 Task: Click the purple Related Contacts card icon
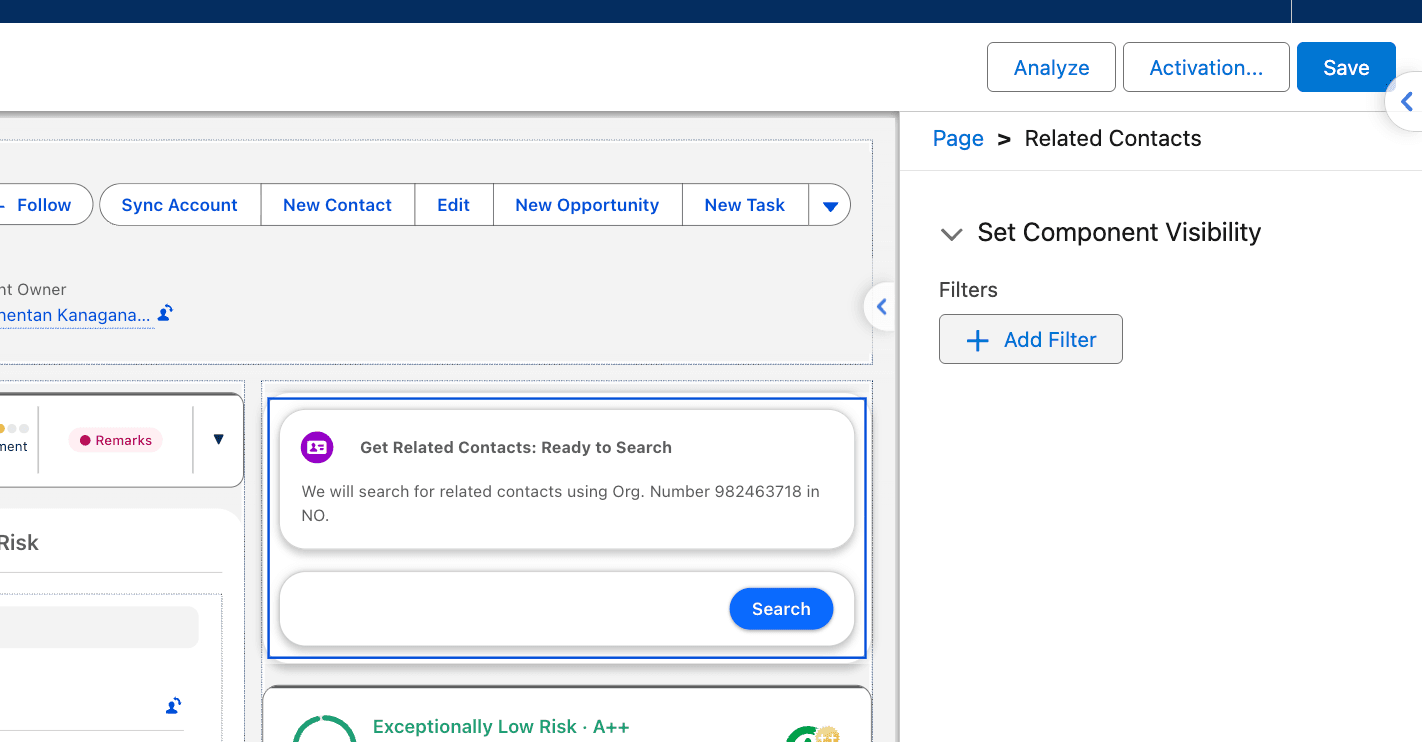[x=317, y=447]
